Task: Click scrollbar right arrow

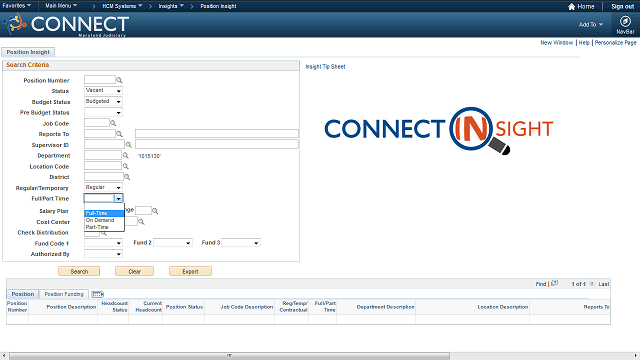Action: tap(636, 356)
